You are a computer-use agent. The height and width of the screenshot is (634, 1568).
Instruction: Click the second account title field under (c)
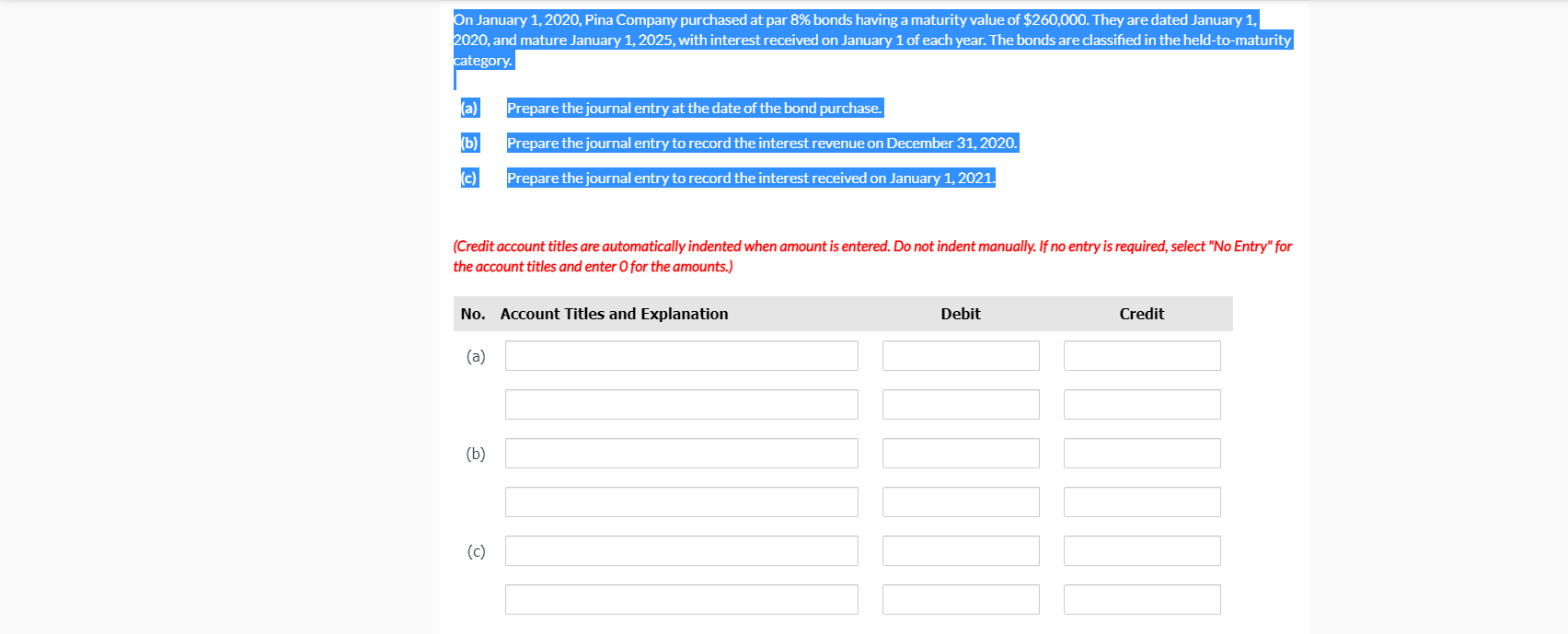[x=681, y=600]
